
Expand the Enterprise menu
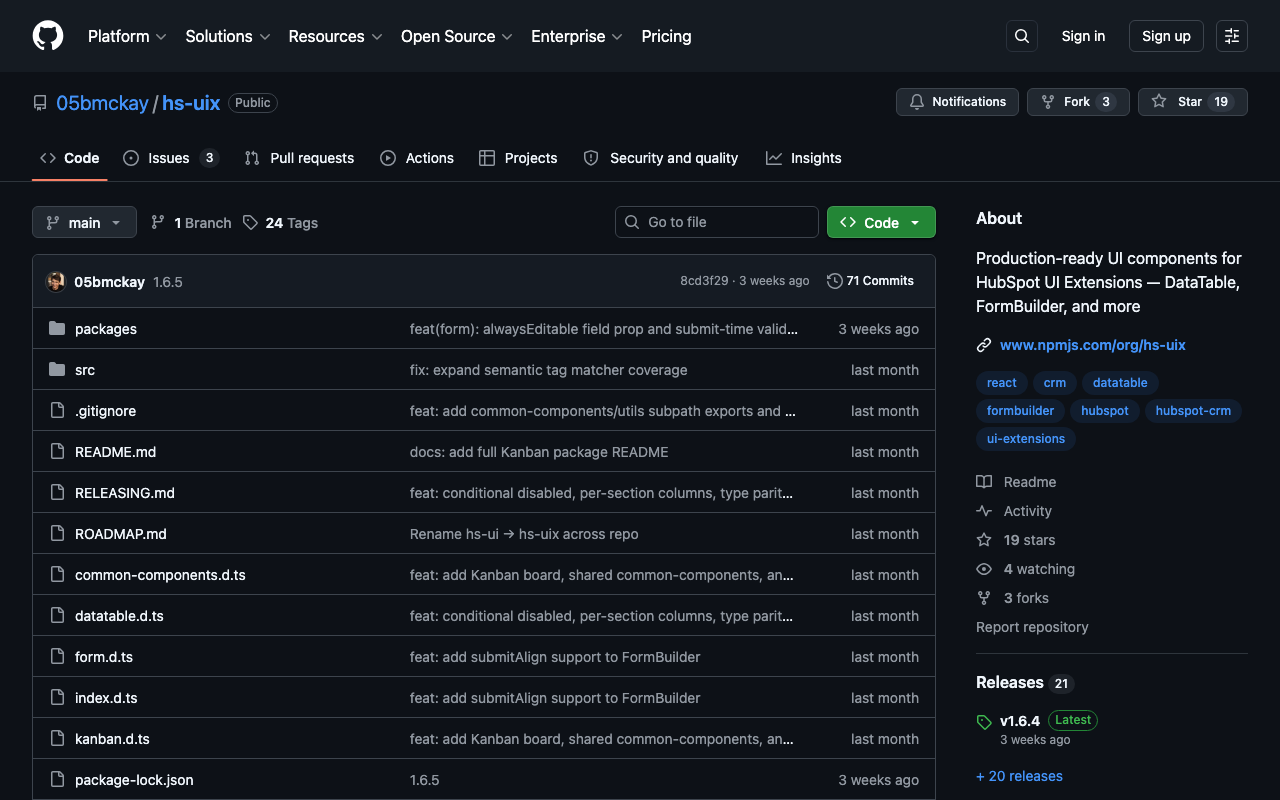click(577, 36)
